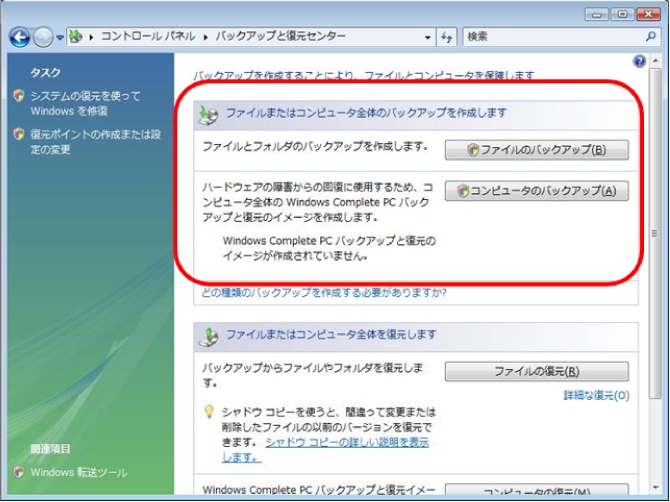The height and width of the screenshot is (502, 670).
Task: Click the Control Panel icon in address bar
Action: point(78,37)
